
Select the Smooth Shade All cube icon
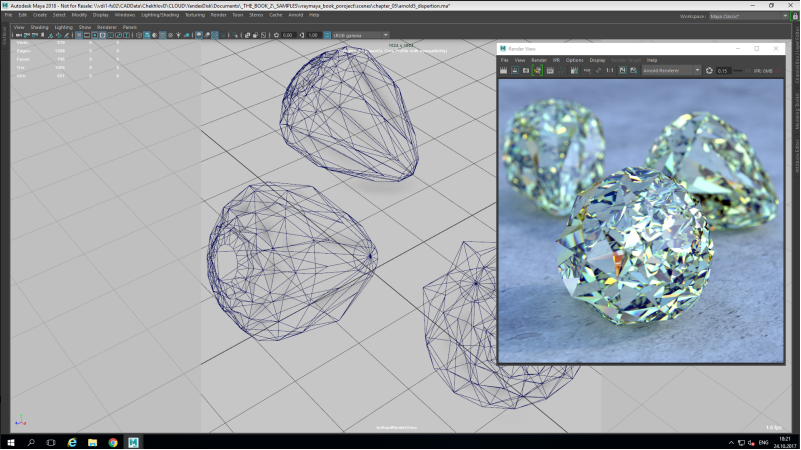[x=147, y=35]
